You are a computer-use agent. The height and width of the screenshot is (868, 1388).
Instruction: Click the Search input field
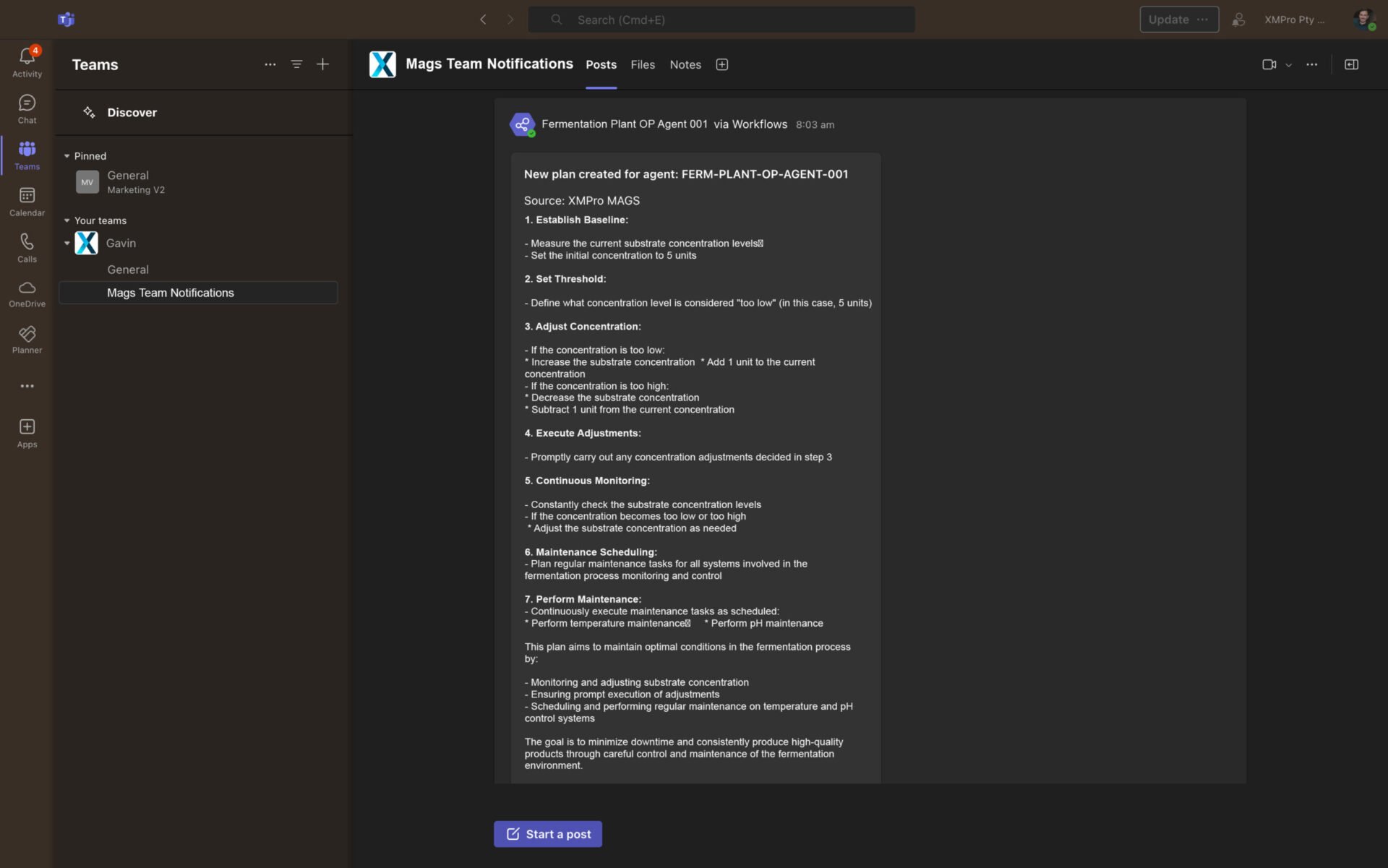[723, 20]
